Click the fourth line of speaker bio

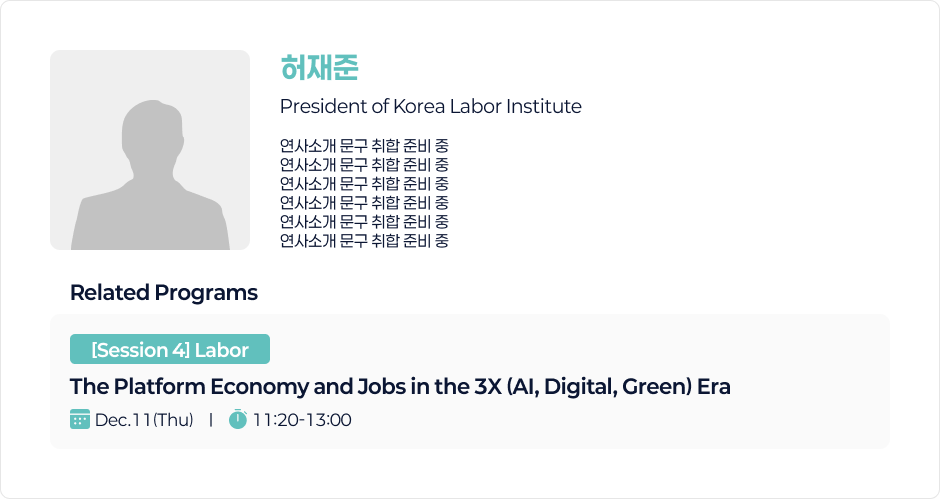click(x=364, y=203)
